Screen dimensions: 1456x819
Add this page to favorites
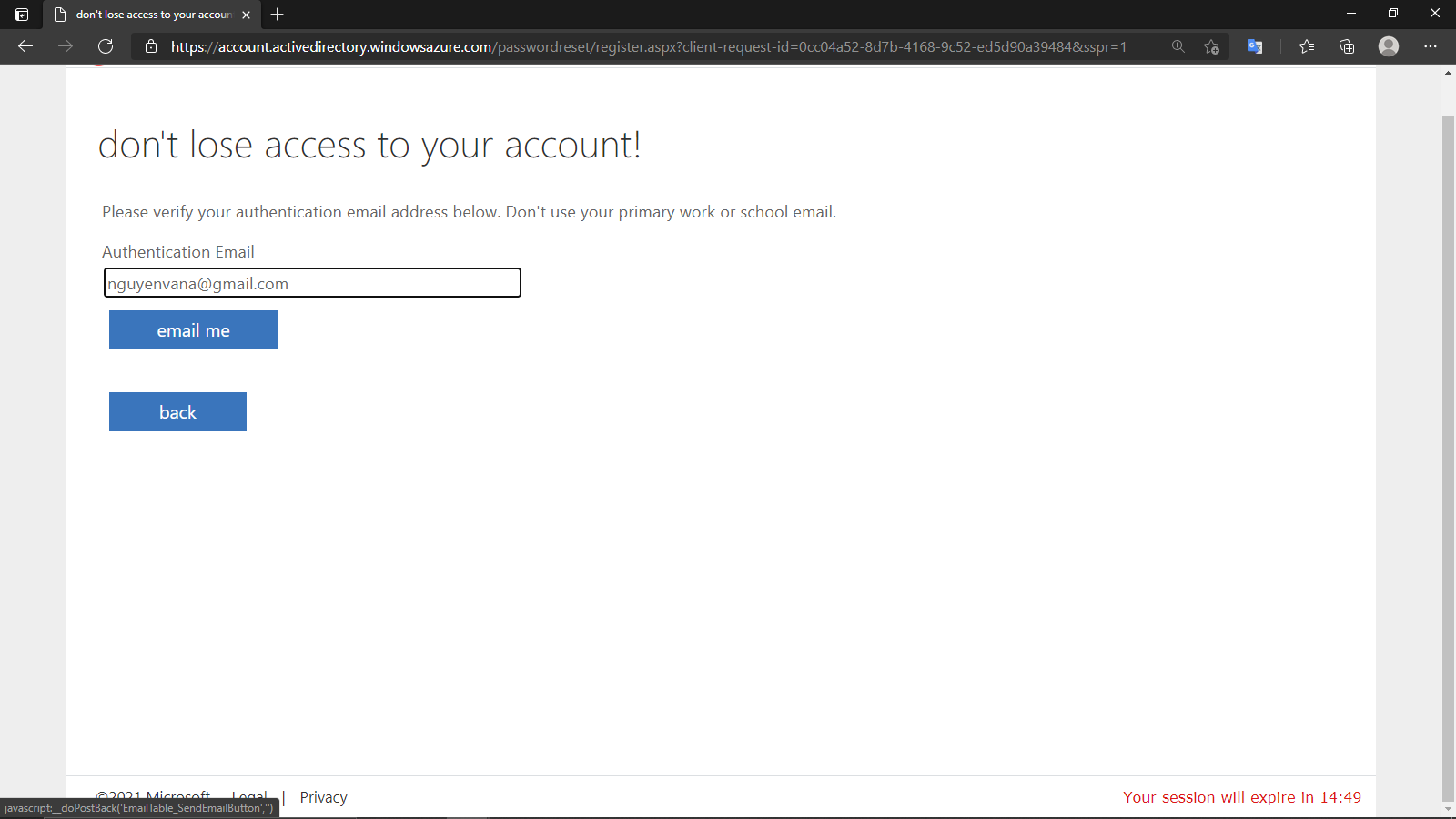(1211, 46)
